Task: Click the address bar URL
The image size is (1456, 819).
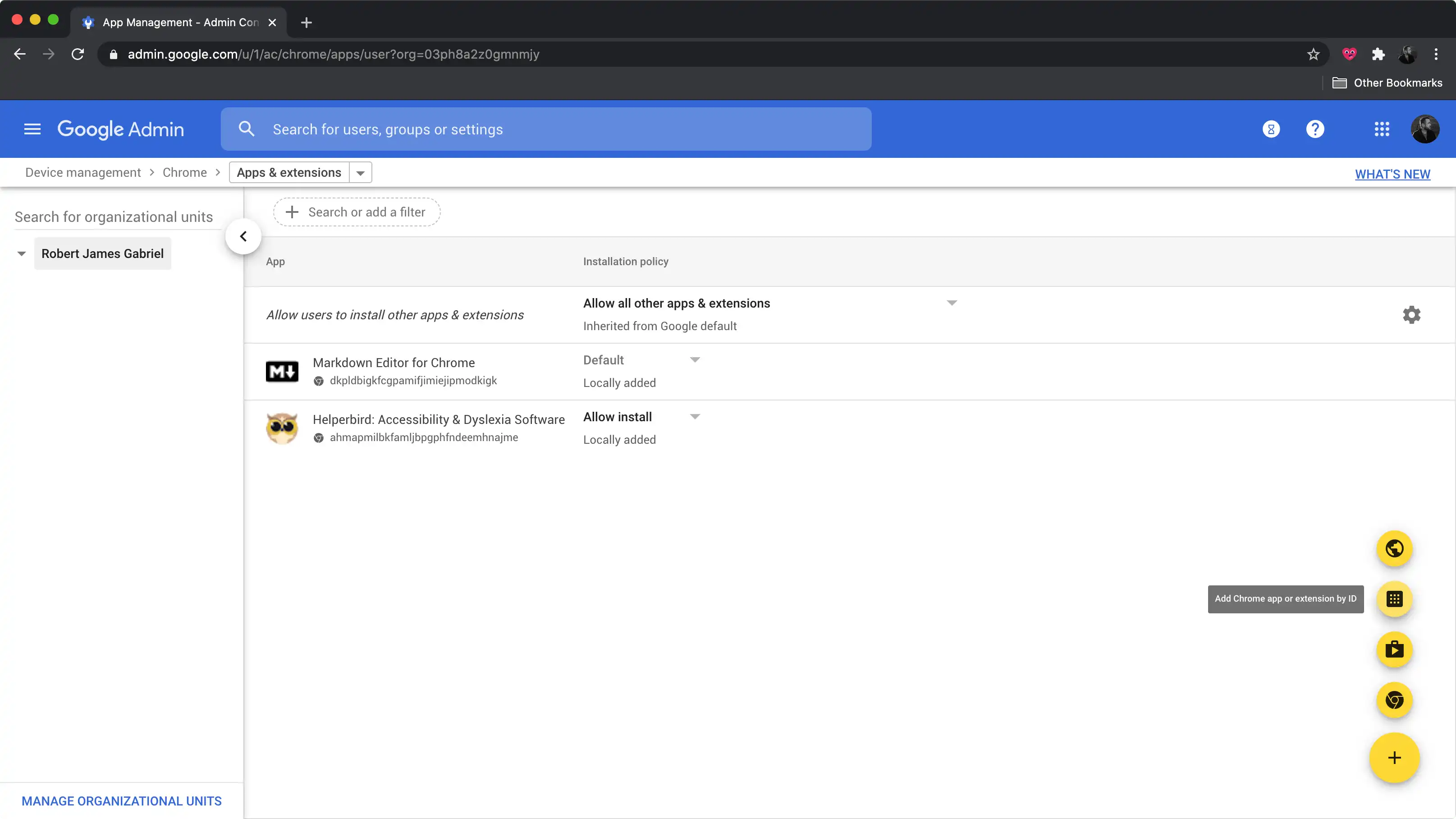Action: [x=334, y=54]
